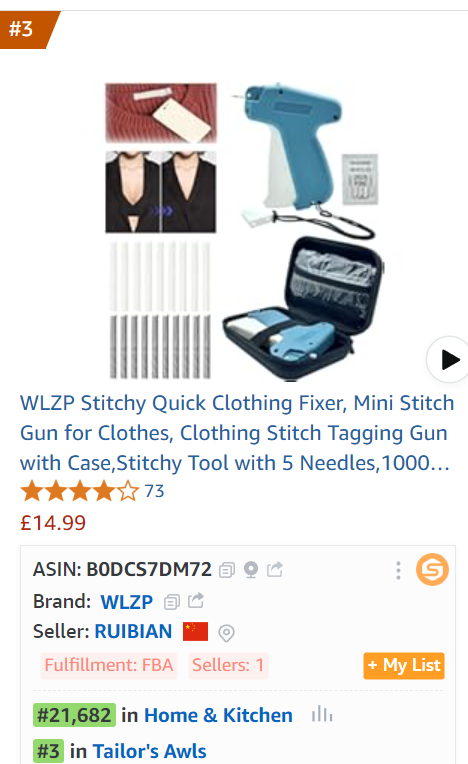Add product with + My List button
The height and width of the screenshot is (764, 468).
click(404, 666)
